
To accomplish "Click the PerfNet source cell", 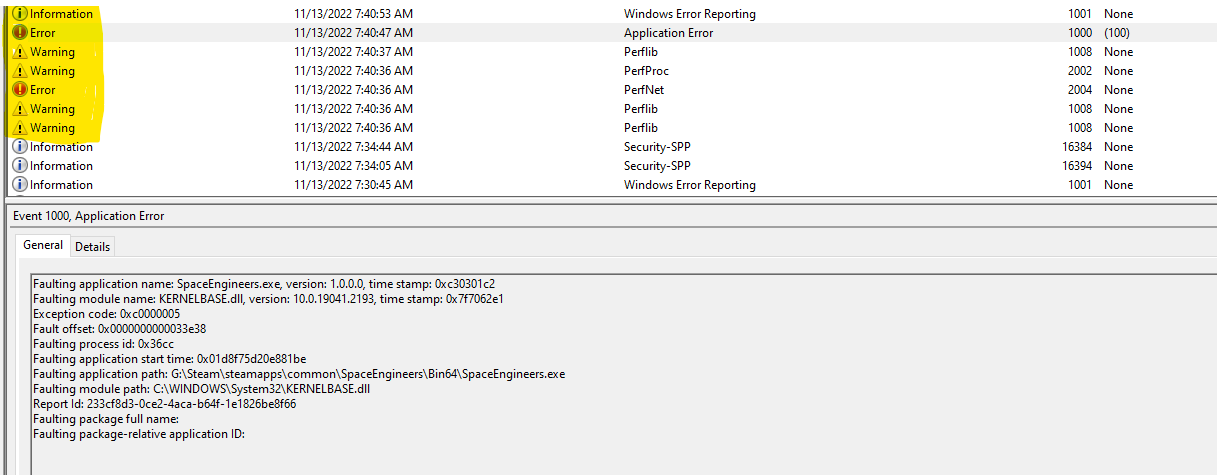I will [x=644, y=90].
